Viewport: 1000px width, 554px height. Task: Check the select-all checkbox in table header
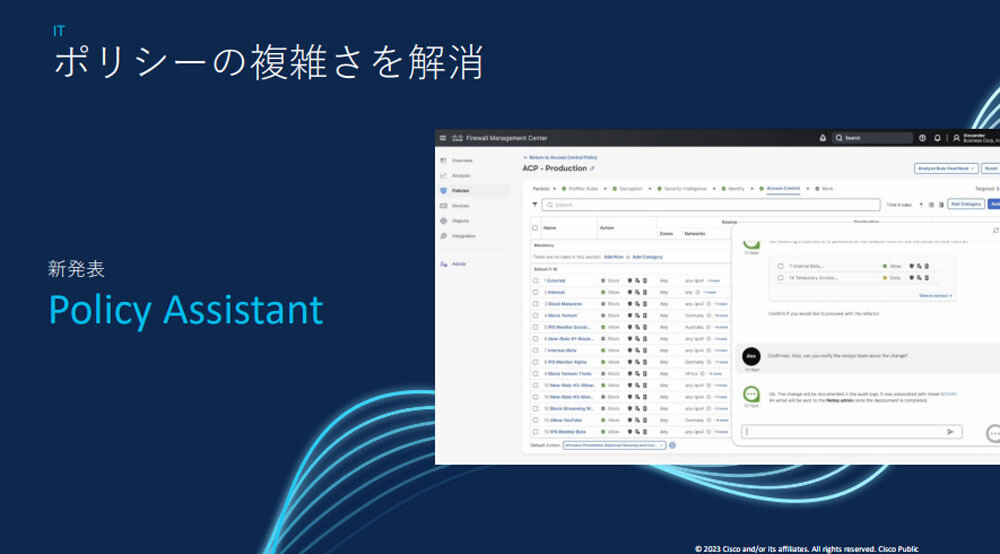coord(535,228)
